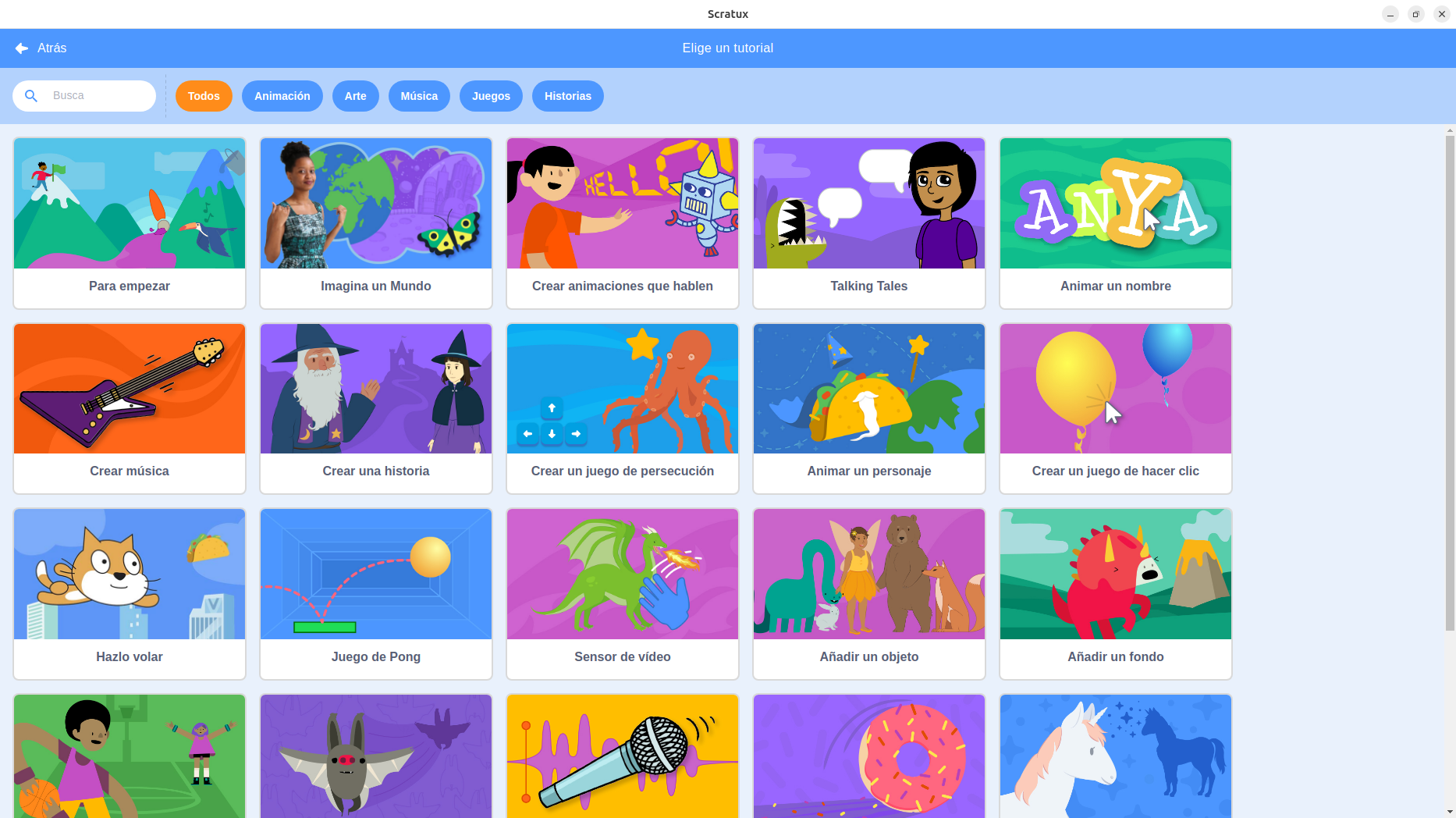
Task: Focus the Busca search field
Action: point(84,96)
